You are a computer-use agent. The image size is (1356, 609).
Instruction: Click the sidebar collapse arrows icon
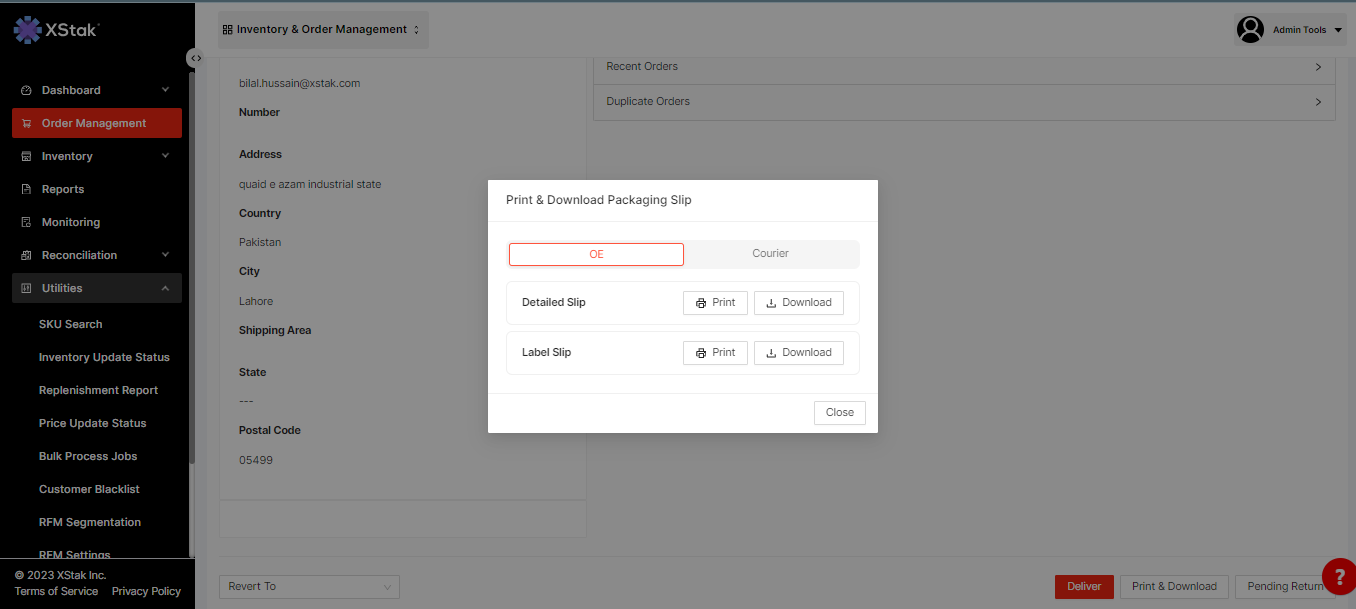(195, 58)
